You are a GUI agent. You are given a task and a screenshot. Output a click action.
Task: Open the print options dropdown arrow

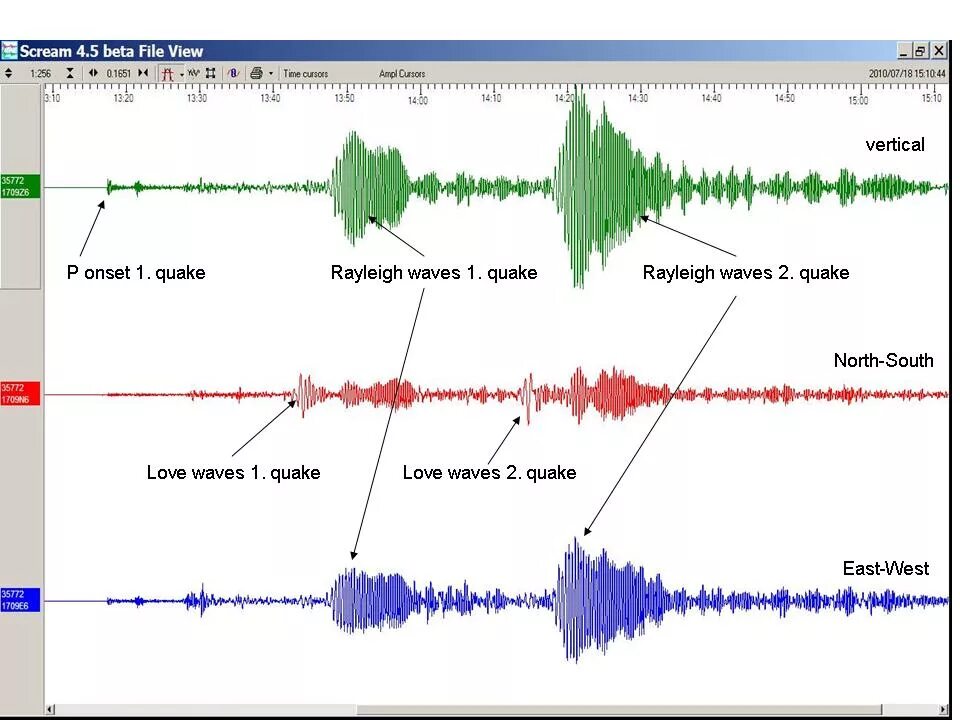point(271,73)
